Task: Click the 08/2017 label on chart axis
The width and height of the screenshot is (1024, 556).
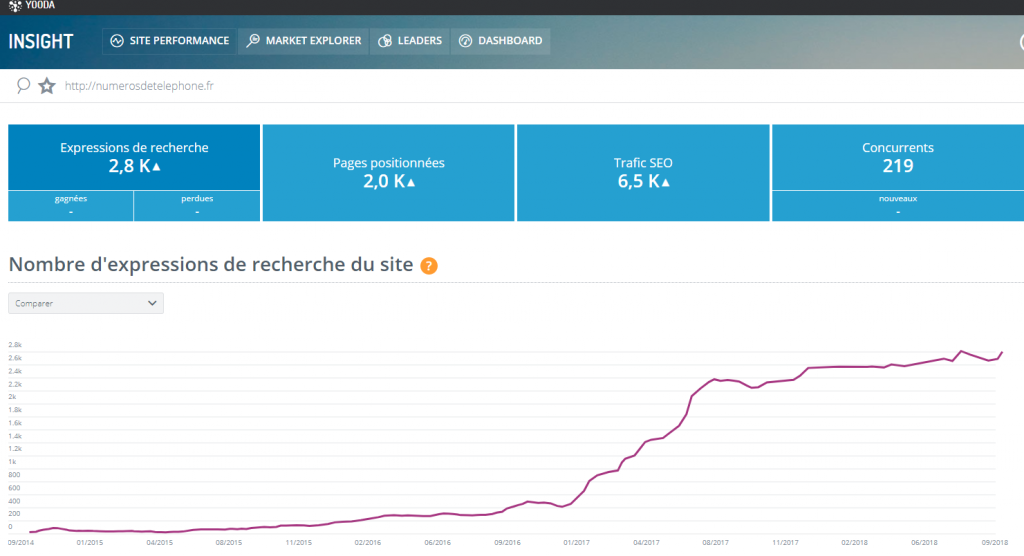Action: [716, 543]
